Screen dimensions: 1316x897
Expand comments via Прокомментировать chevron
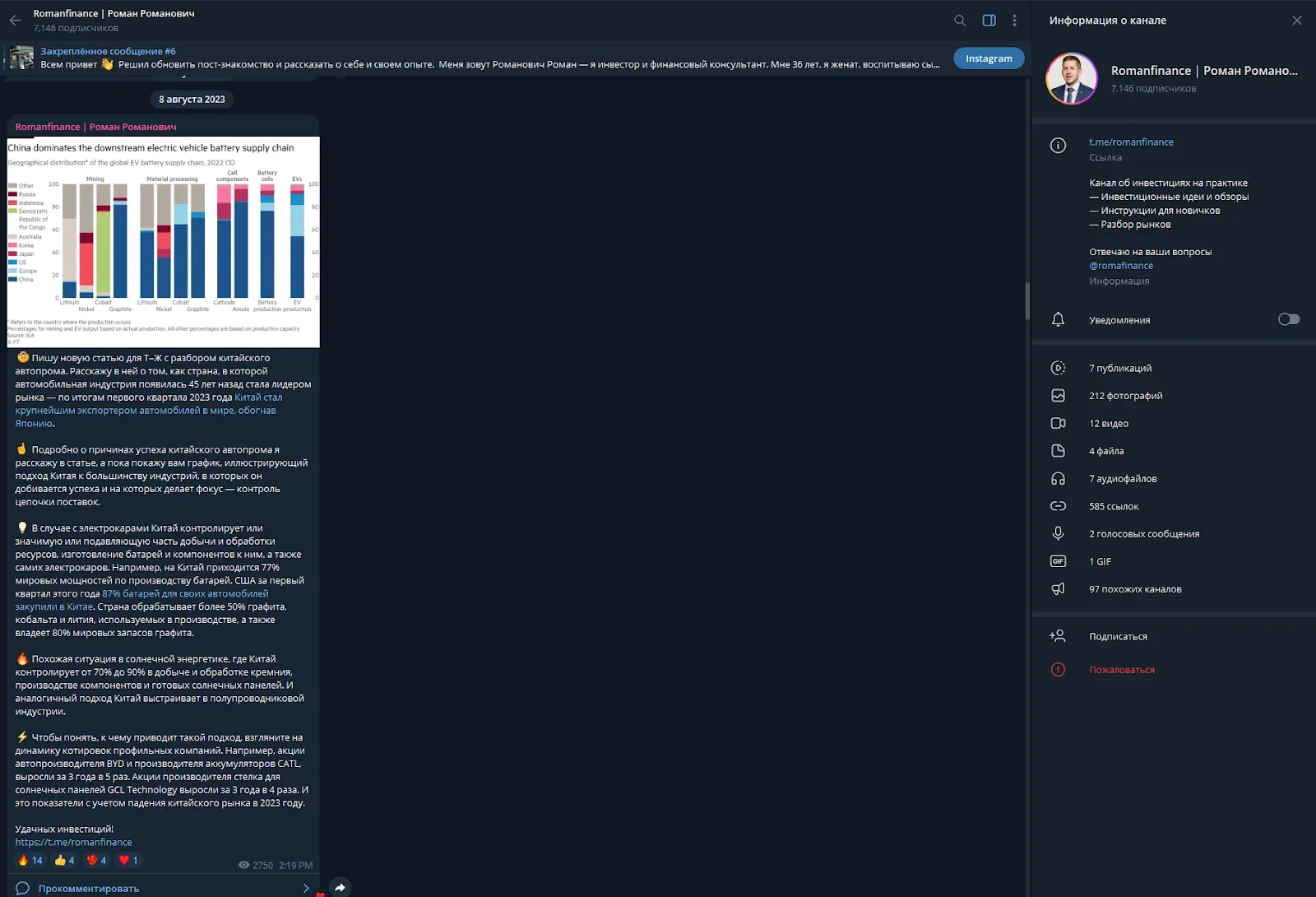(306, 888)
